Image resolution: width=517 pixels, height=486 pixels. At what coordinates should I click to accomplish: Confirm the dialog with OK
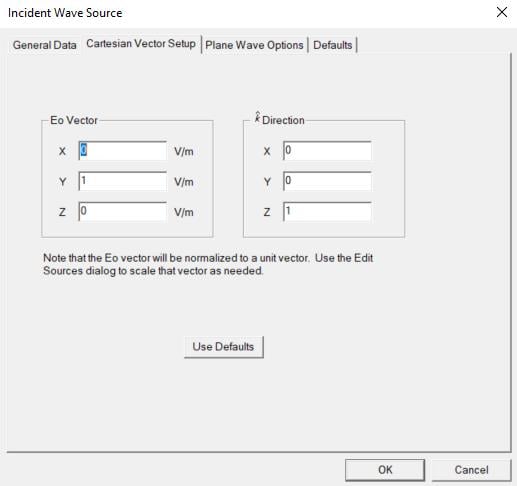[x=385, y=470]
